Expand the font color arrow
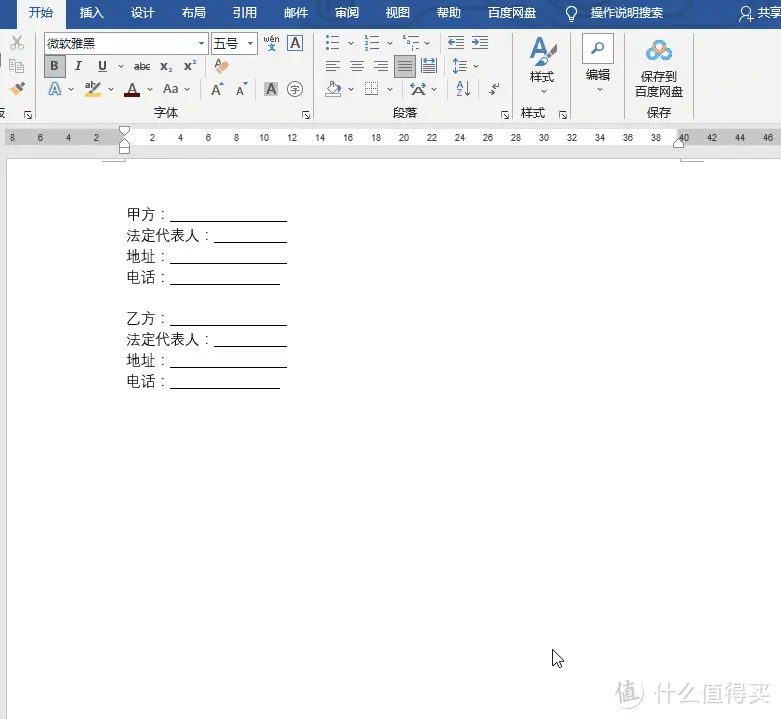 tap(150, 90)
